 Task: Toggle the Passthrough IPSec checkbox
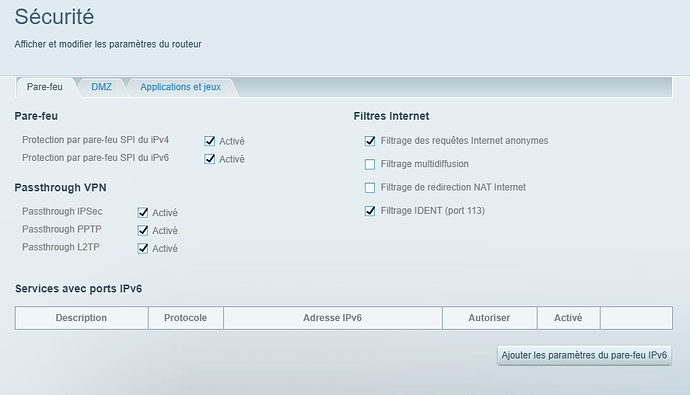point(143,212)
